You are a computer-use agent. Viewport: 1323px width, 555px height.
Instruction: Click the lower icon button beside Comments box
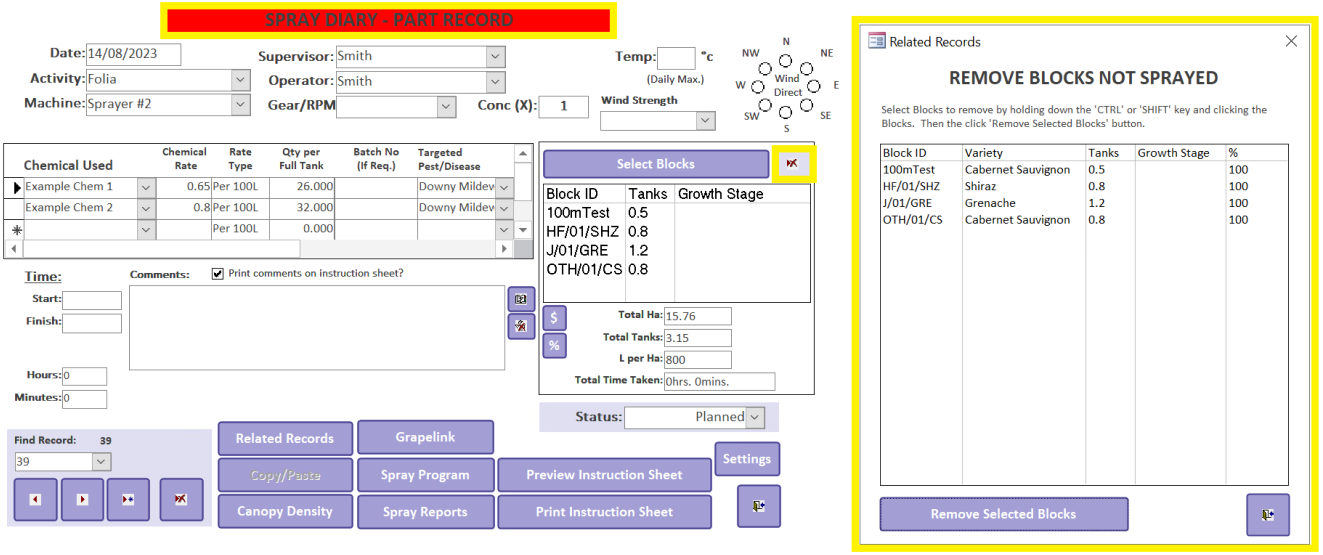coord(521,326)
